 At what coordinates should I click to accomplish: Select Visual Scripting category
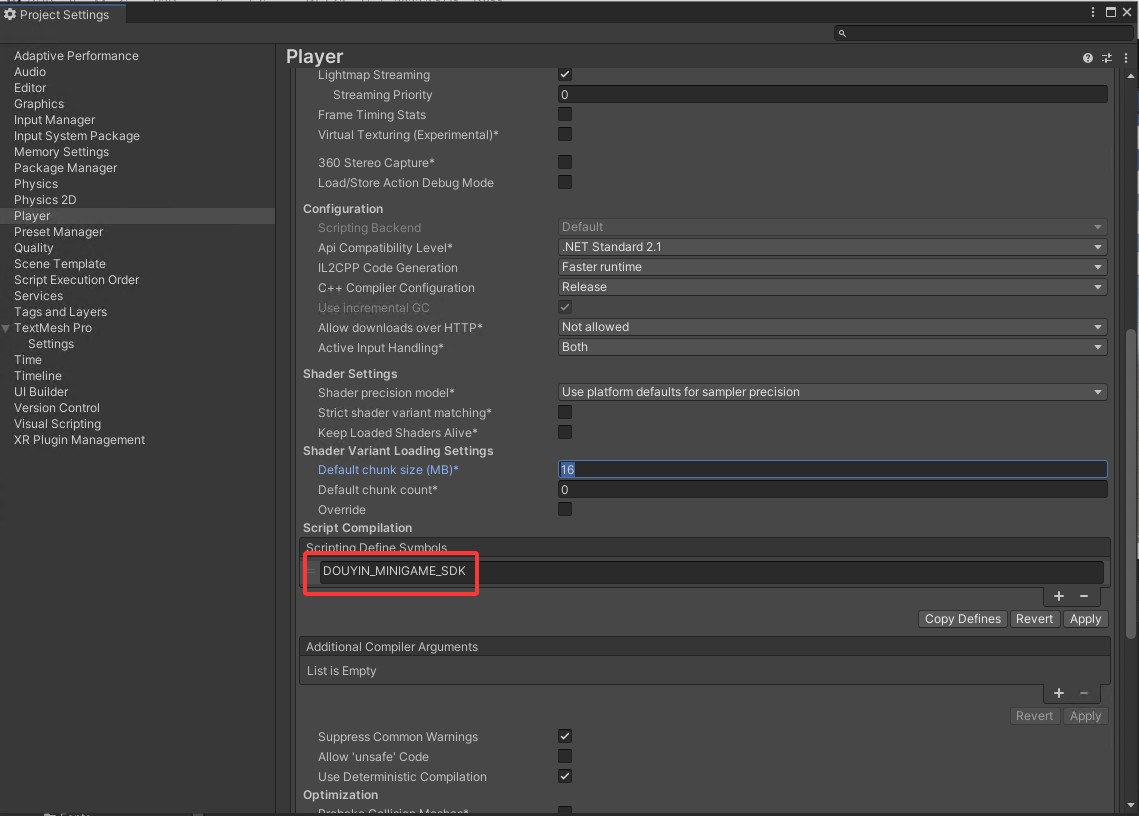coord(57,424)
